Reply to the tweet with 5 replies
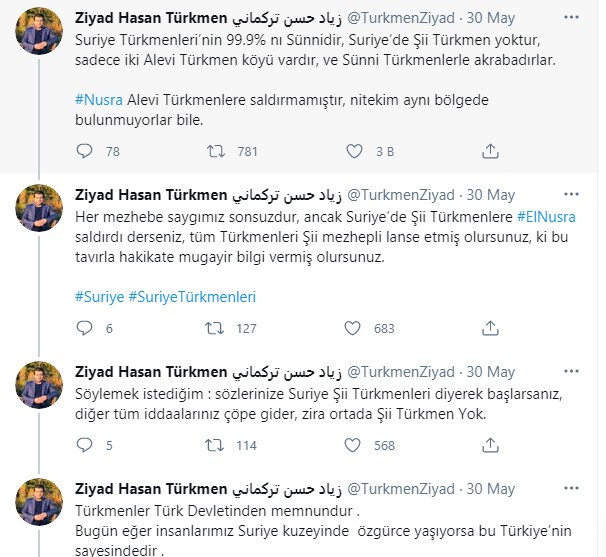 (x=86, y=446)
